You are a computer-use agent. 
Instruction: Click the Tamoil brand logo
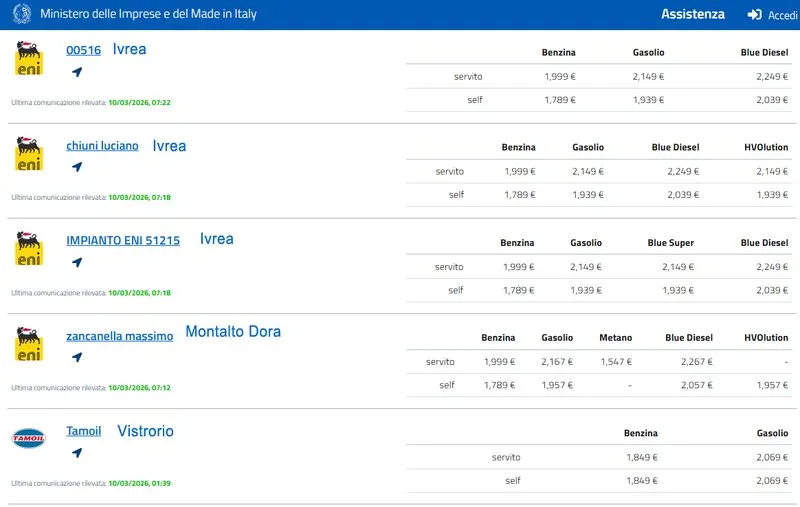[x=28, y=438]
